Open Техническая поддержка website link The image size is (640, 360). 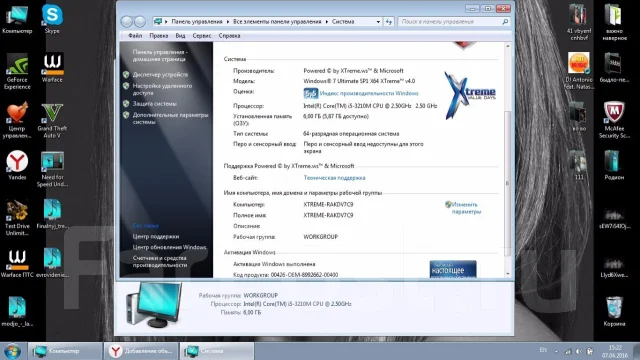point(334,178)
